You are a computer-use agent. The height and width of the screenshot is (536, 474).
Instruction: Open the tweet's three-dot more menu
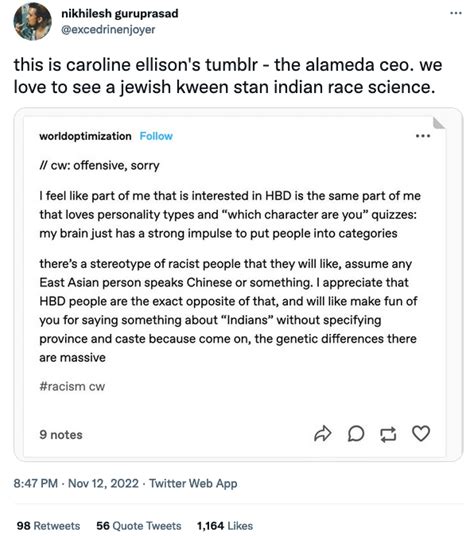coord(456,13)
